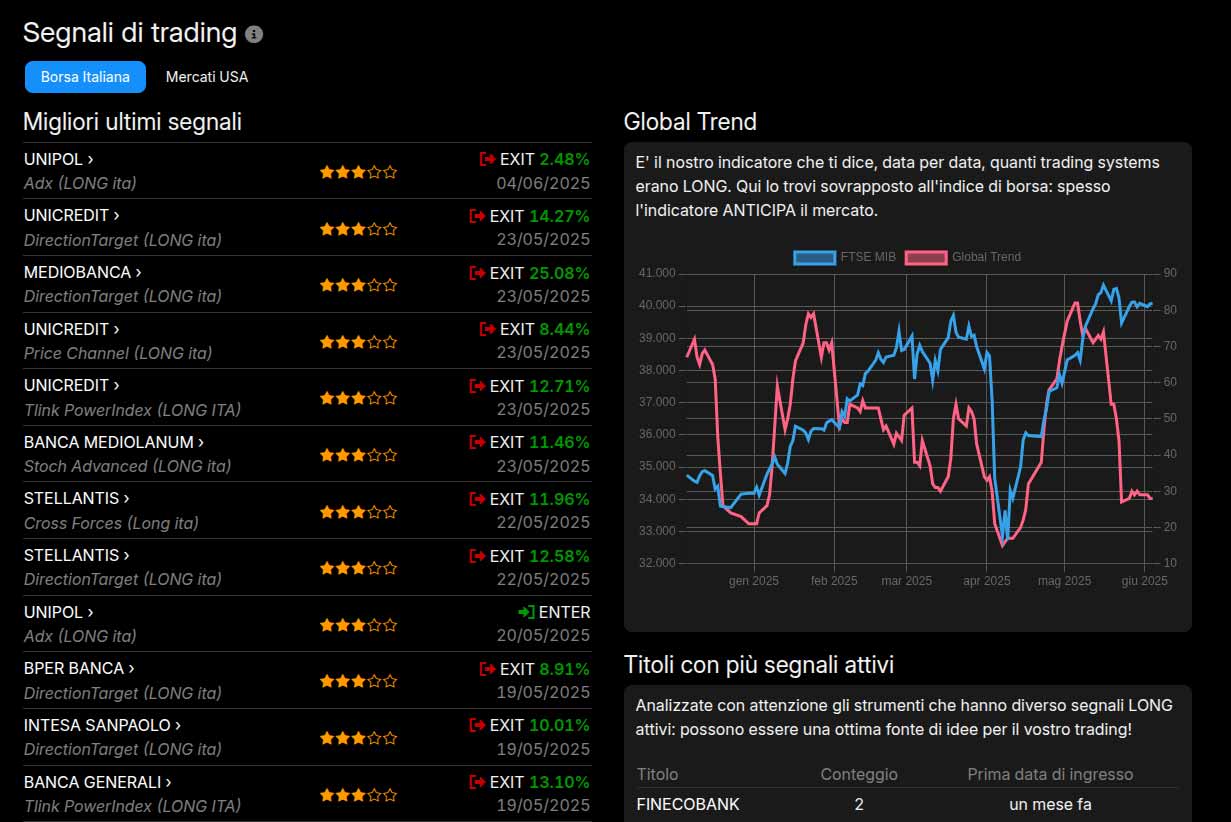Open the MEDIOBANCA signal link

[83, 272]
